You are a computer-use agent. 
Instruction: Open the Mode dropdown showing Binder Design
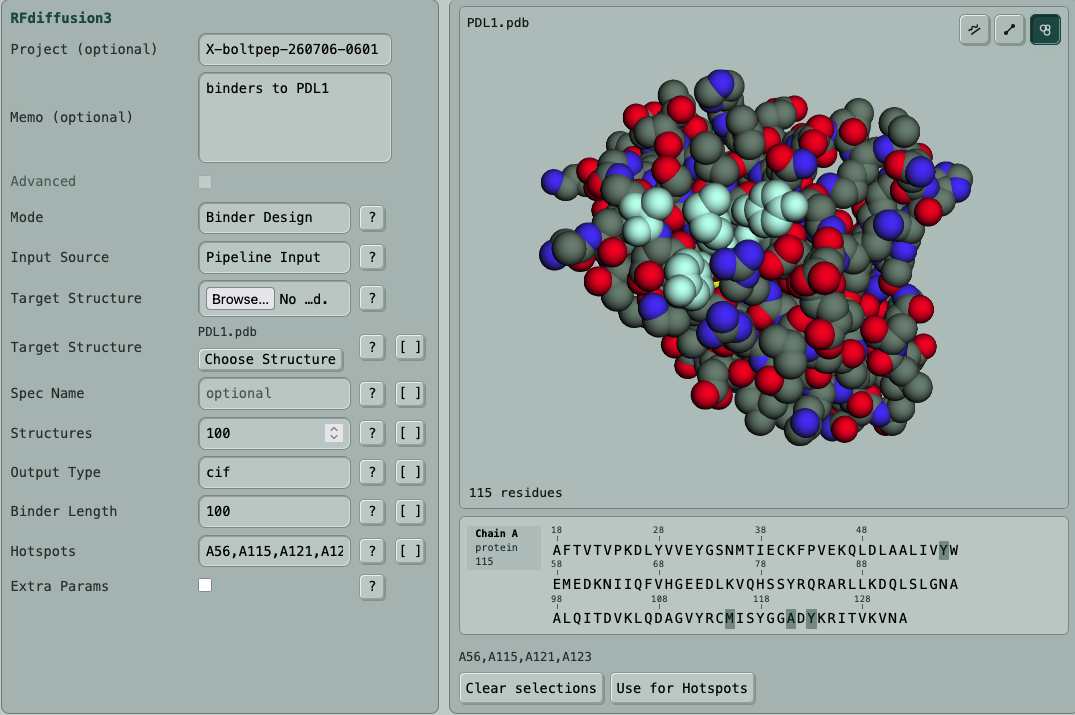274,217
